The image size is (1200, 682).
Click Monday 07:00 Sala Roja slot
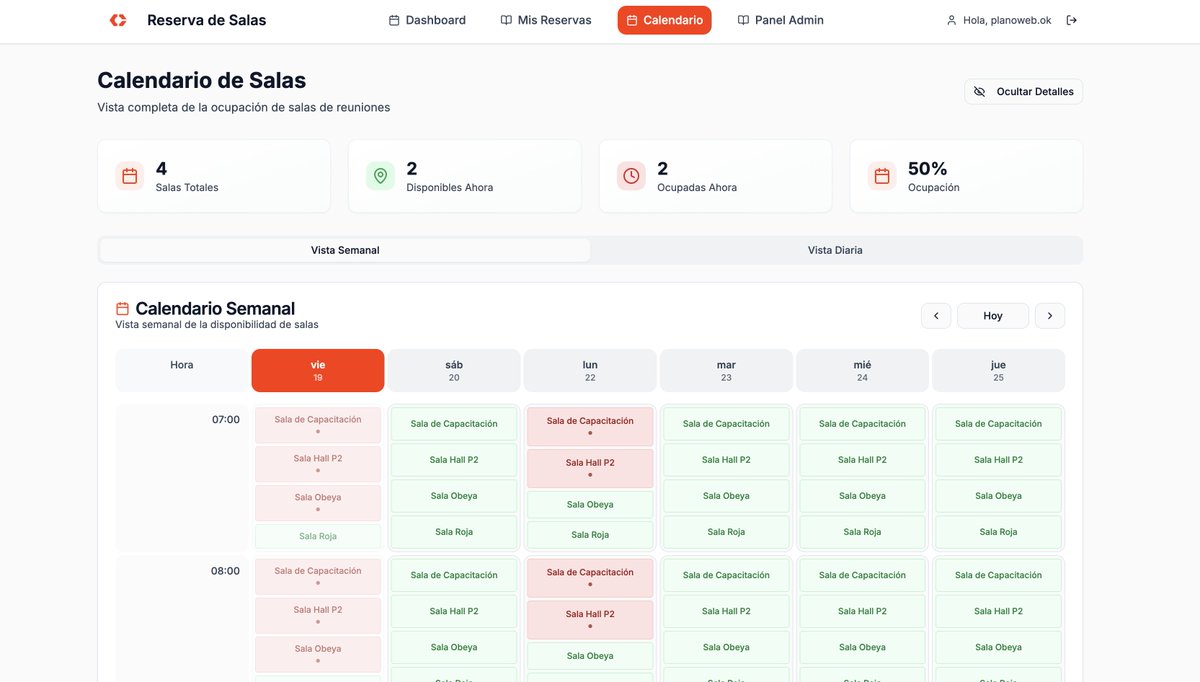[590, 535]
